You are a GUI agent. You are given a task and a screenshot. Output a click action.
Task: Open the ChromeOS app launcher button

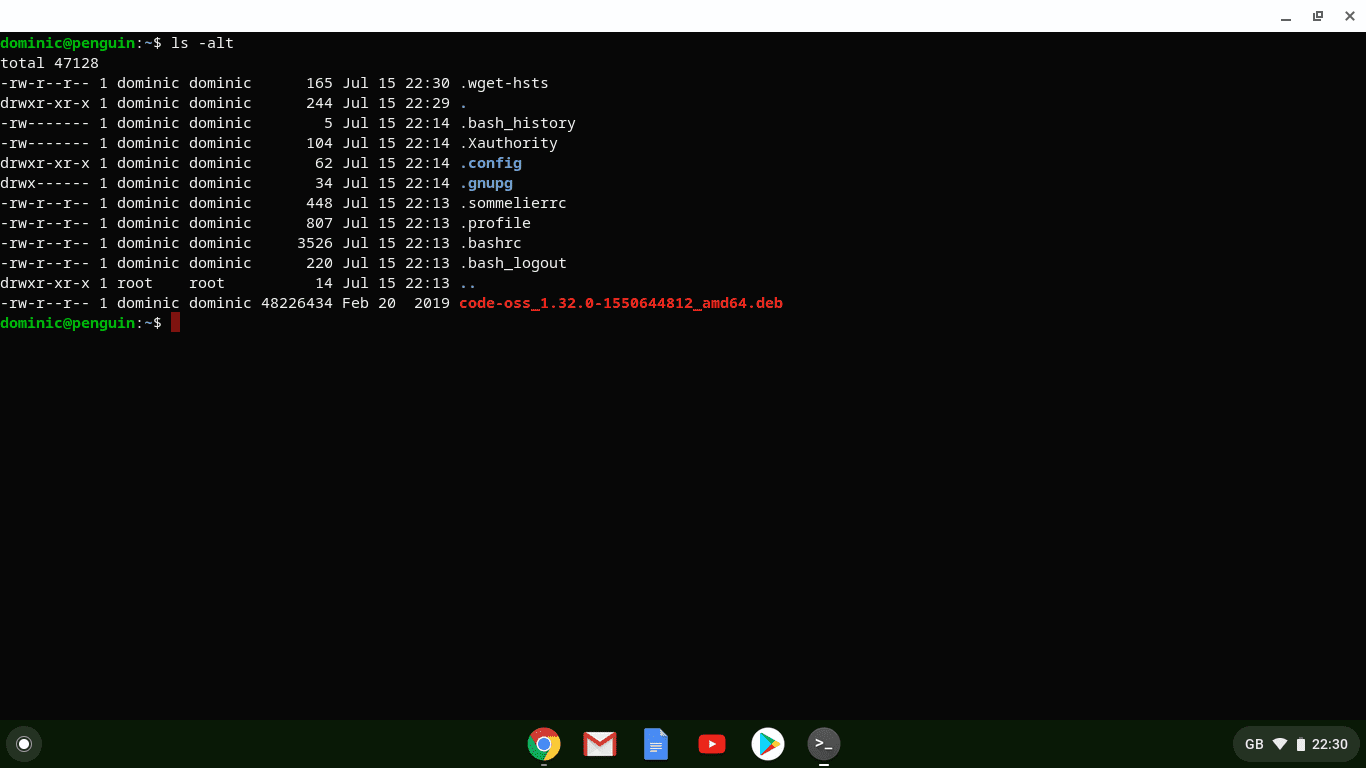tap(24, 744)
